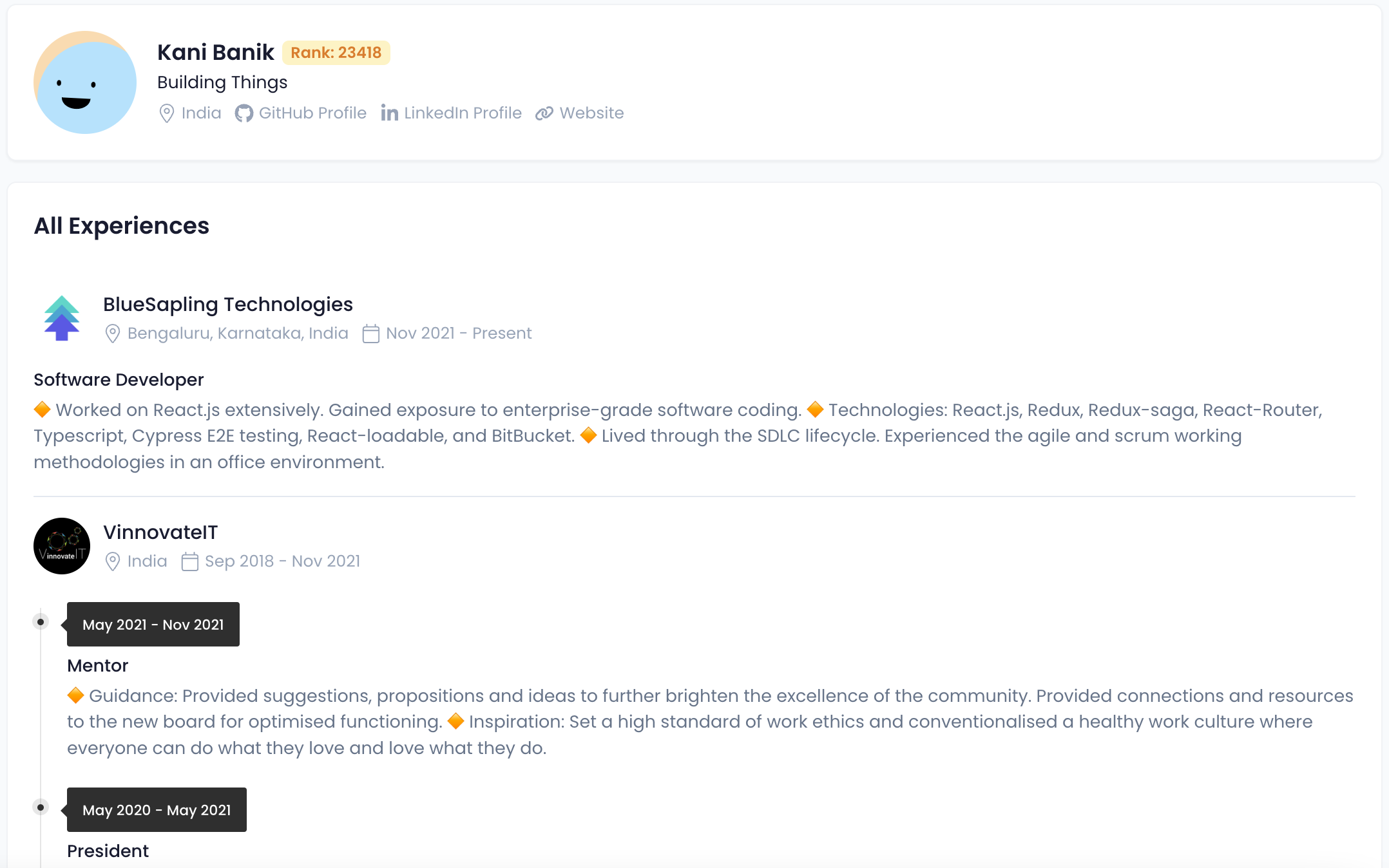This screenshot has width=1389, height=868.
Task: Open the LinkedIn Profile link
Action: click(463, 113)
